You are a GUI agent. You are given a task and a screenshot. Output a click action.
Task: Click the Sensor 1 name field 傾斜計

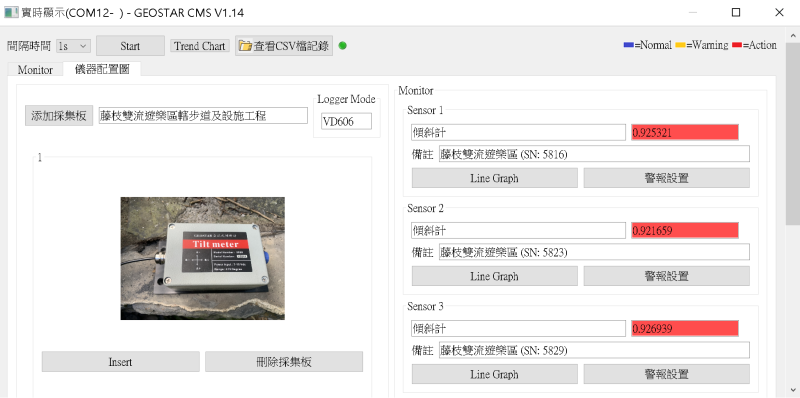pos(518,133)
